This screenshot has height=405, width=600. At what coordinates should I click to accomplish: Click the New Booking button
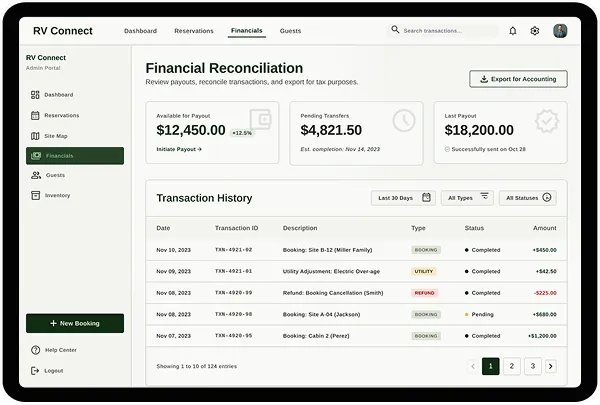pyautogui.click(x=75, y=323)
